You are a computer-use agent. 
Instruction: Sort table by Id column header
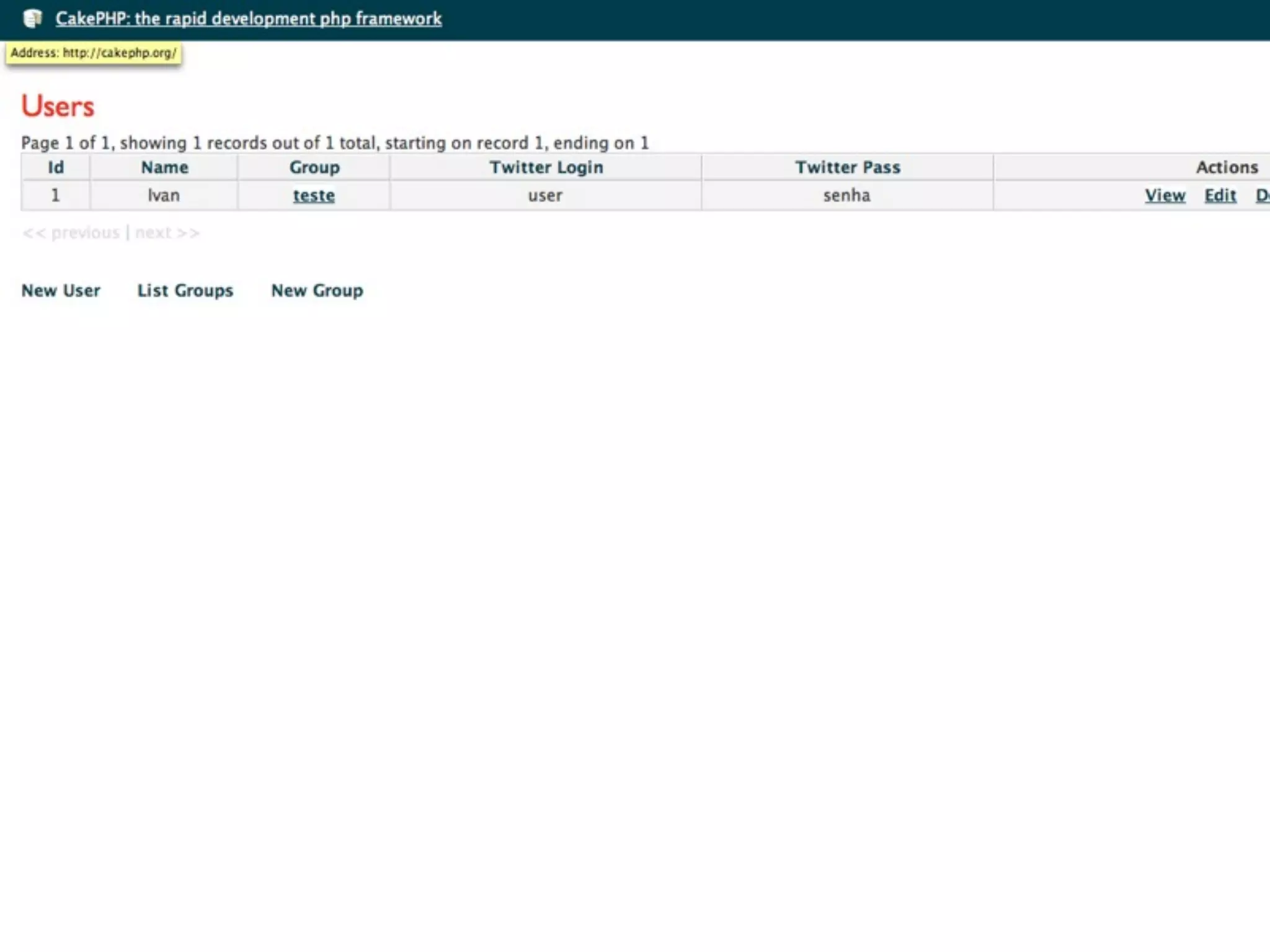point(56,167)
